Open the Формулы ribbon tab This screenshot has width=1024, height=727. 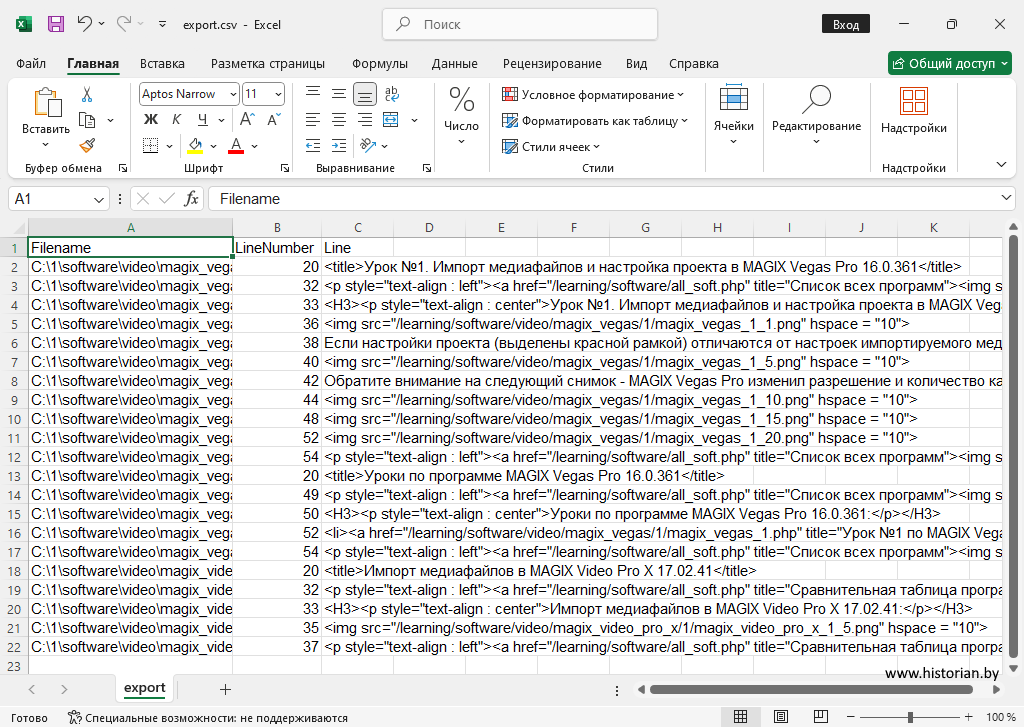379,63
